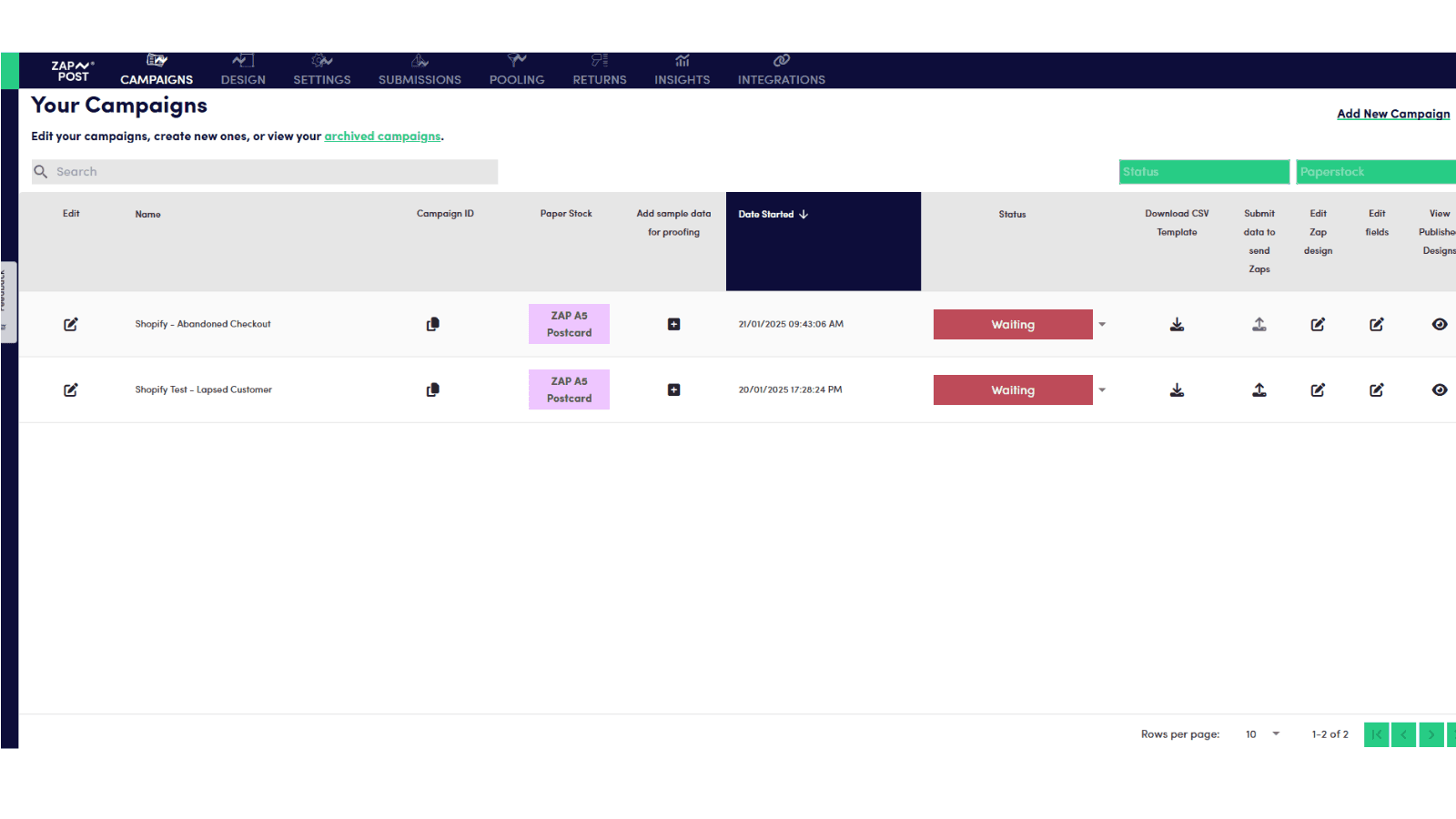Edit the Zap design for Abandoned Checkout
This screenshot has height=819, width=1456.
coord(1318,323)
